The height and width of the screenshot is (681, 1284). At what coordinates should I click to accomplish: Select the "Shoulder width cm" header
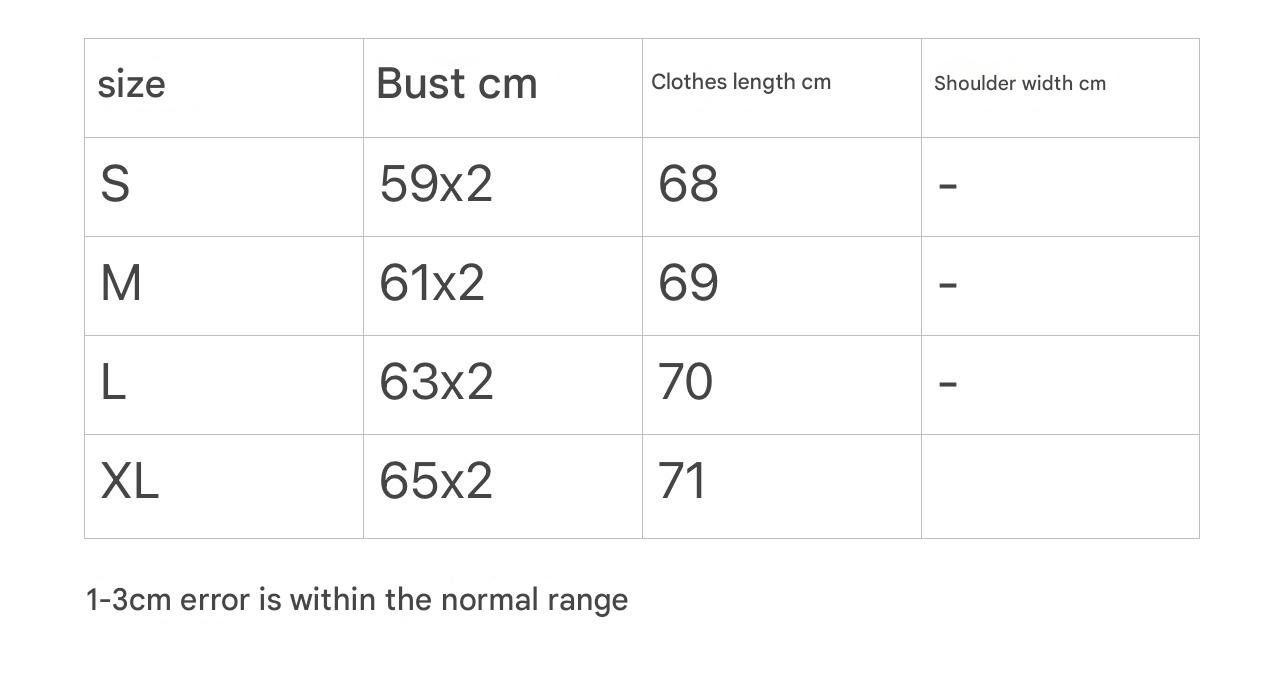pyautogui.click(x=1020, y=84)
